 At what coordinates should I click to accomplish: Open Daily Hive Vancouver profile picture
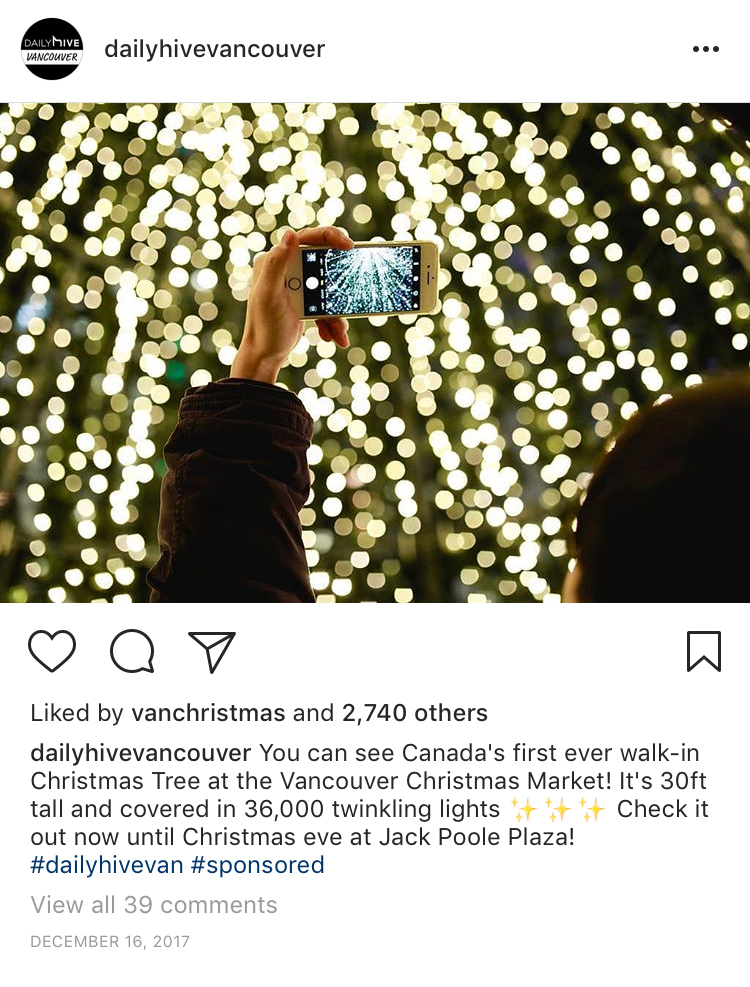52,49
